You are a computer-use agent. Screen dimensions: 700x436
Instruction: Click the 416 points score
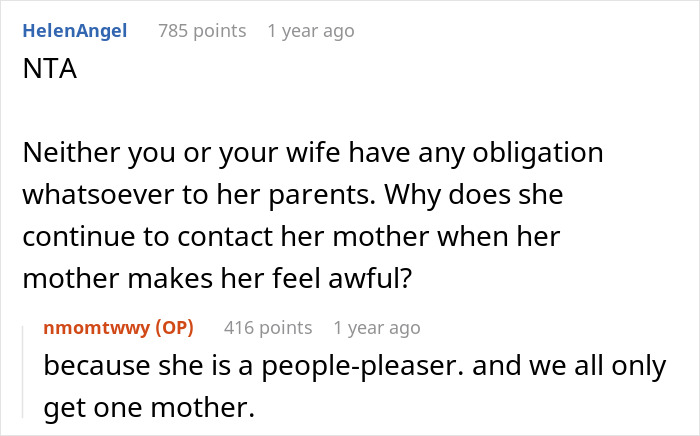tap(268, 328)
